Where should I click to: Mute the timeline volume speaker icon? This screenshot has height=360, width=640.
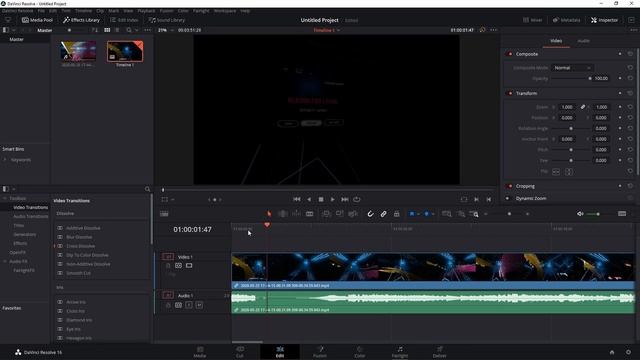(580, 214)
